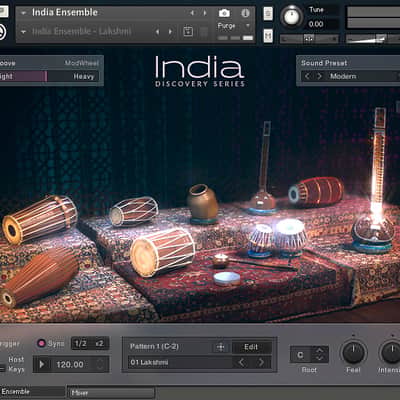
Task: Select the mridangam drum at far left top
Action: (x=40, y=219)
